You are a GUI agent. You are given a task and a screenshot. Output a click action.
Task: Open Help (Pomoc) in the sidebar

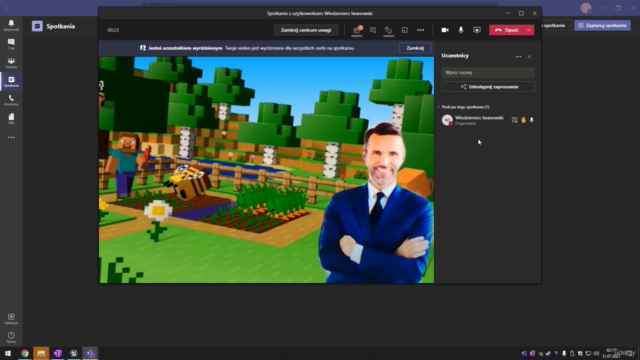coord(11,338)
